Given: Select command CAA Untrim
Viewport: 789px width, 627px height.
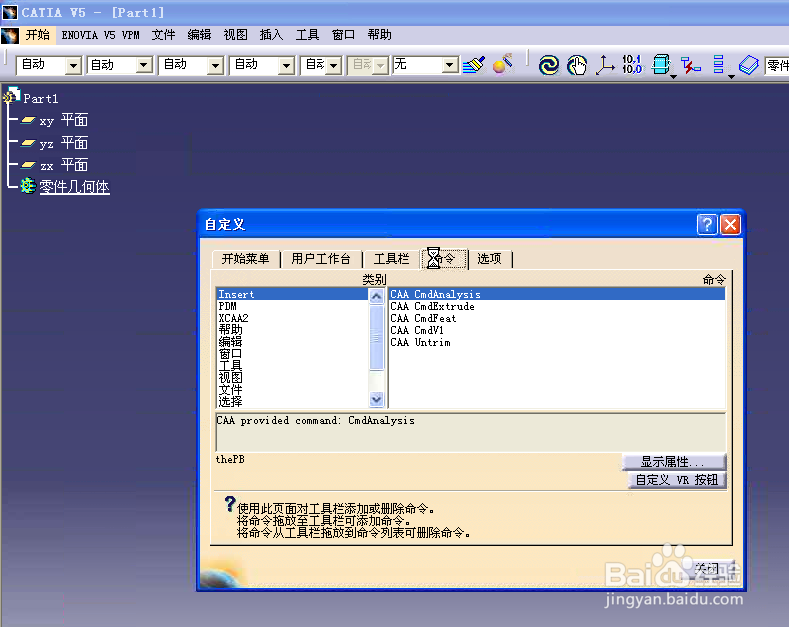Looking at the screenshot, I should [x=557, y=343].
